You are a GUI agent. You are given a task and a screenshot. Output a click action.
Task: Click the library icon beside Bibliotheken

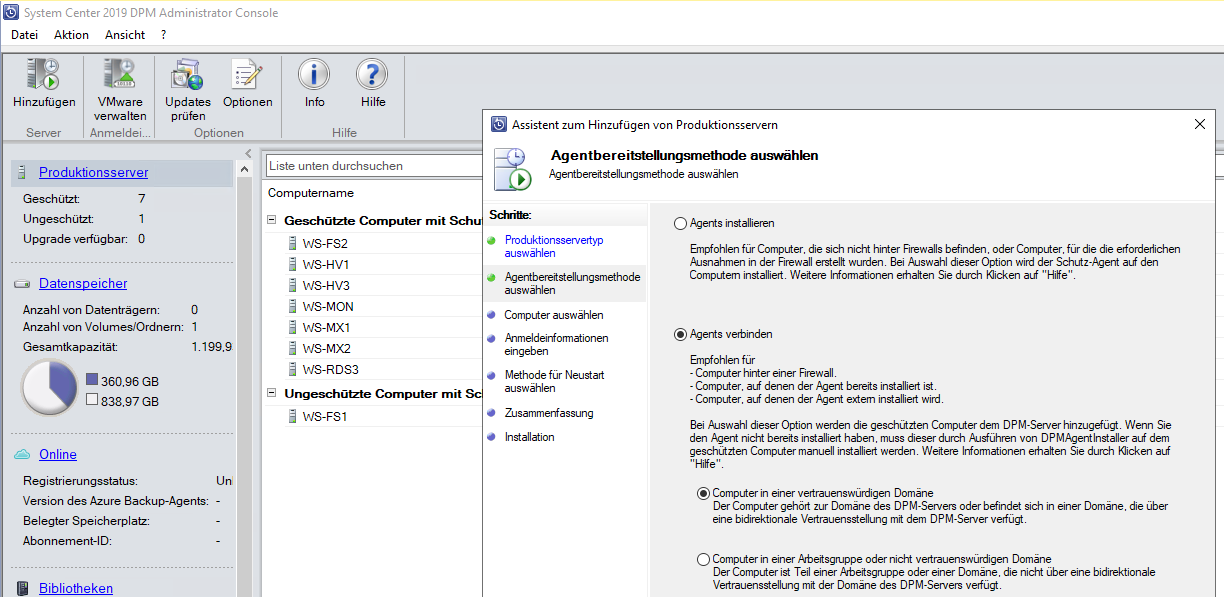(22, 589)
